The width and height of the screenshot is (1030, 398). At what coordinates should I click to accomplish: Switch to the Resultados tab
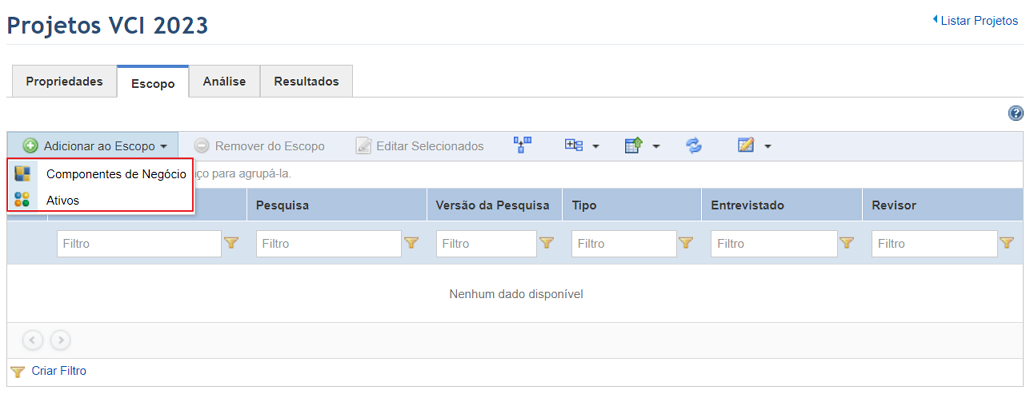(x=306, y=81)
